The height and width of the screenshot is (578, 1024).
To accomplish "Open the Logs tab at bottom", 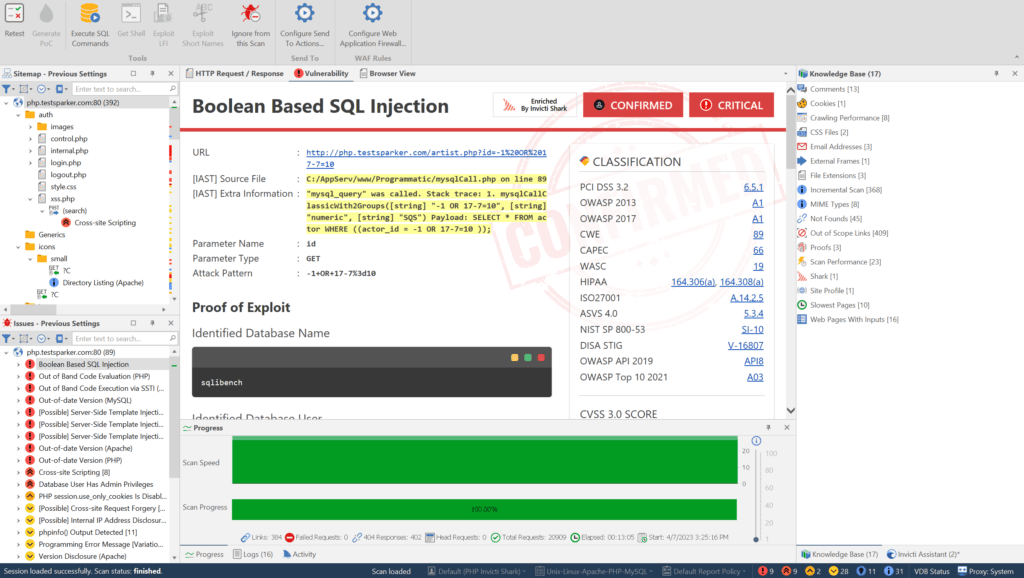I will 252,553.
